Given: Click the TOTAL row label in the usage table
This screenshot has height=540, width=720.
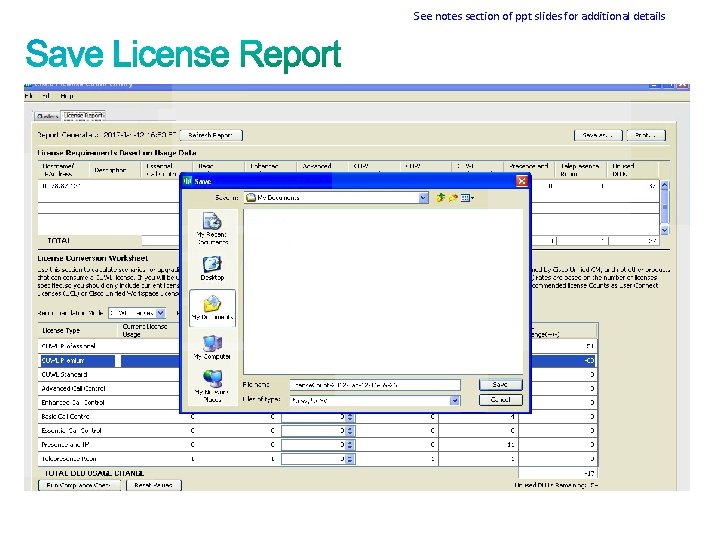Looking at the screenshot, I should click(59, 241).
